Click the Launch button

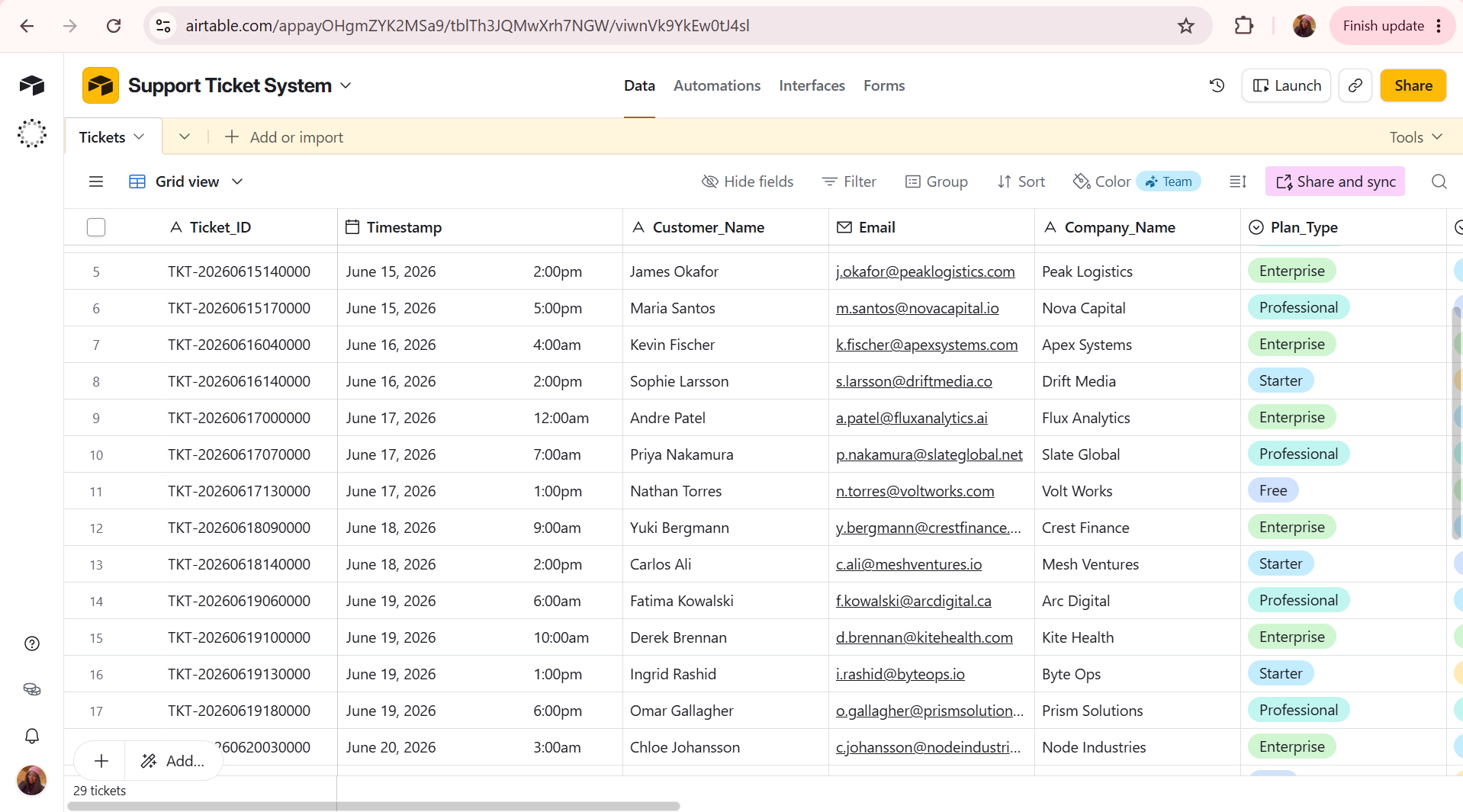[x=1286, y=85]
